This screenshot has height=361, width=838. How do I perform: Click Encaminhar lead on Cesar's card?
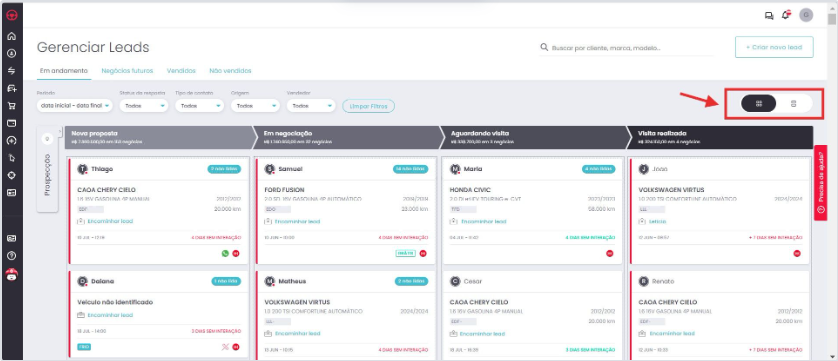(x=483, y=334)
